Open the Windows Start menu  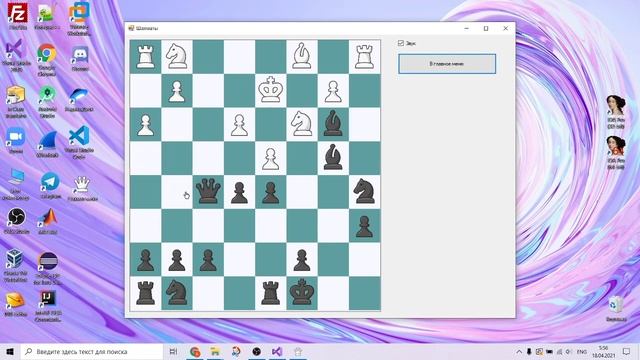(x=10, y=351)
